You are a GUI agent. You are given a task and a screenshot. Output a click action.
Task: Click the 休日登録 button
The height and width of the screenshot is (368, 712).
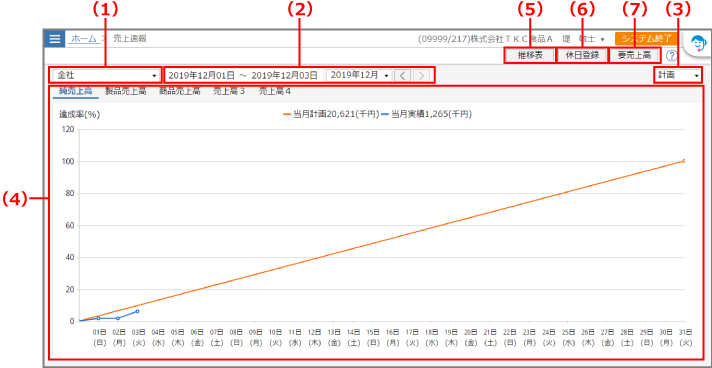coord(582,56)
